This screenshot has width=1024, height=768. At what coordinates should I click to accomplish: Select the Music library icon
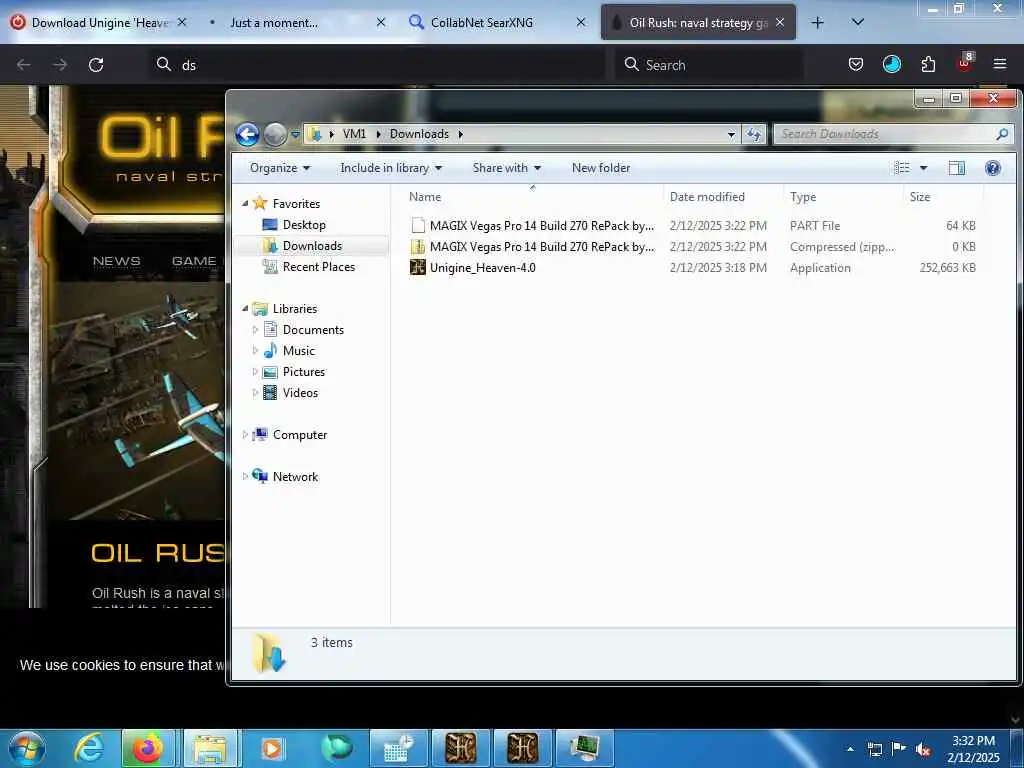click(270, 351)
